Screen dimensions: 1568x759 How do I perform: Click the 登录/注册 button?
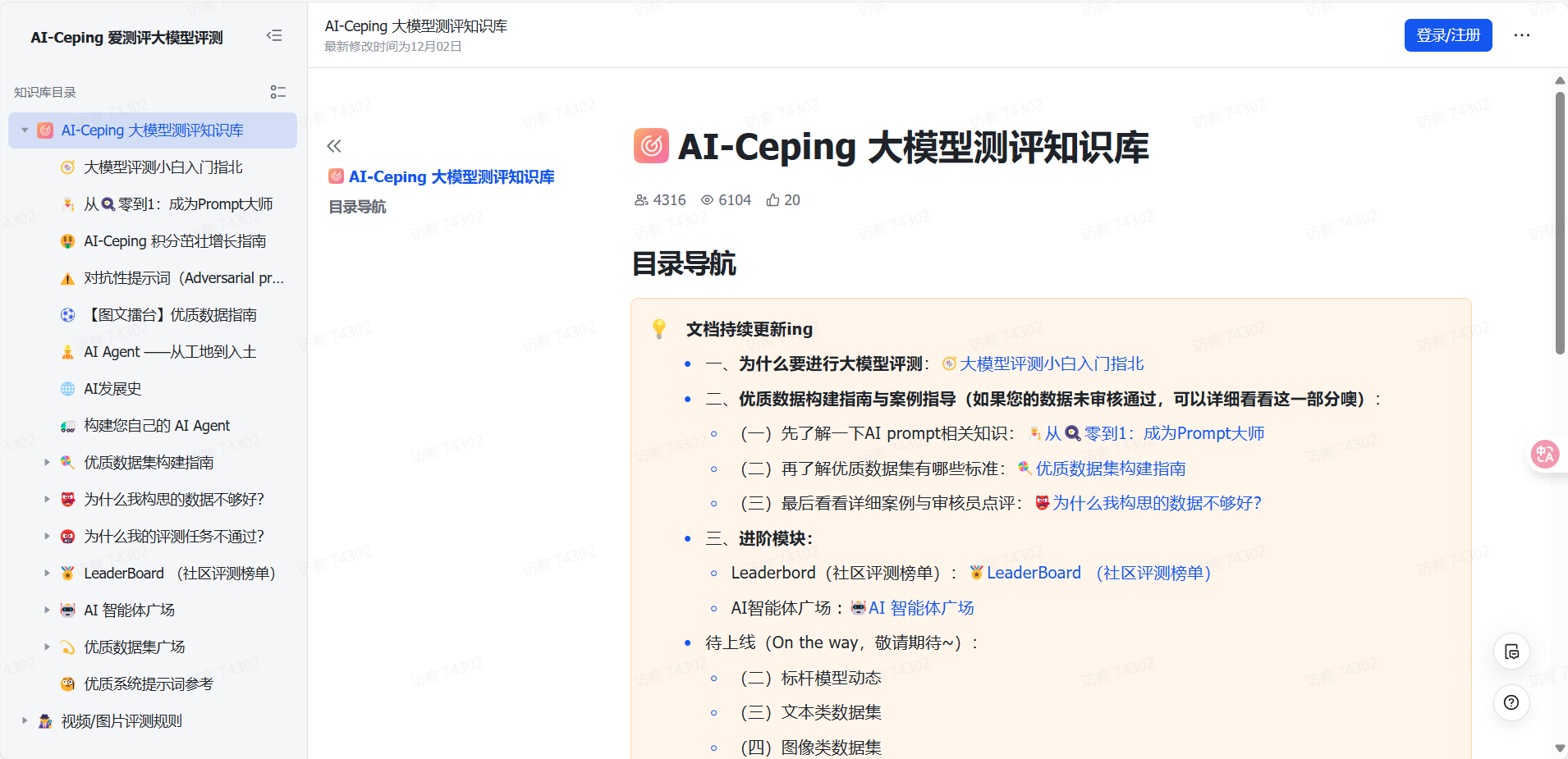click(x=1448, y=35)
